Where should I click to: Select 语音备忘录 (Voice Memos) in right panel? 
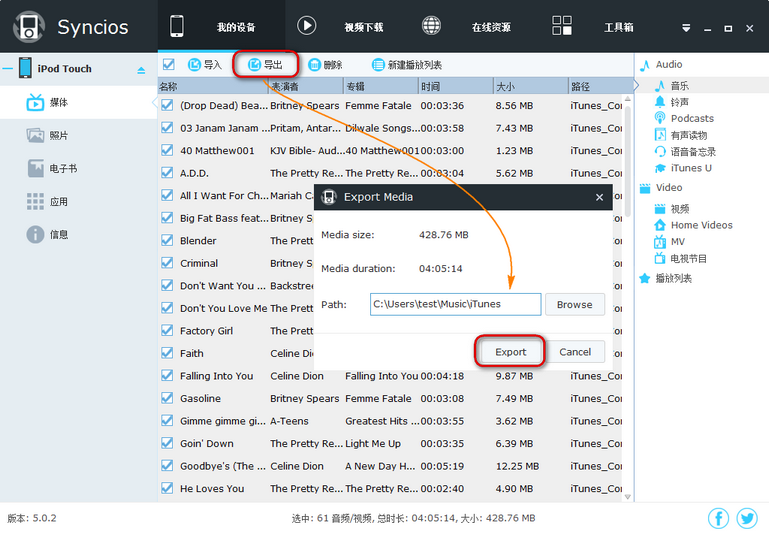685,152
